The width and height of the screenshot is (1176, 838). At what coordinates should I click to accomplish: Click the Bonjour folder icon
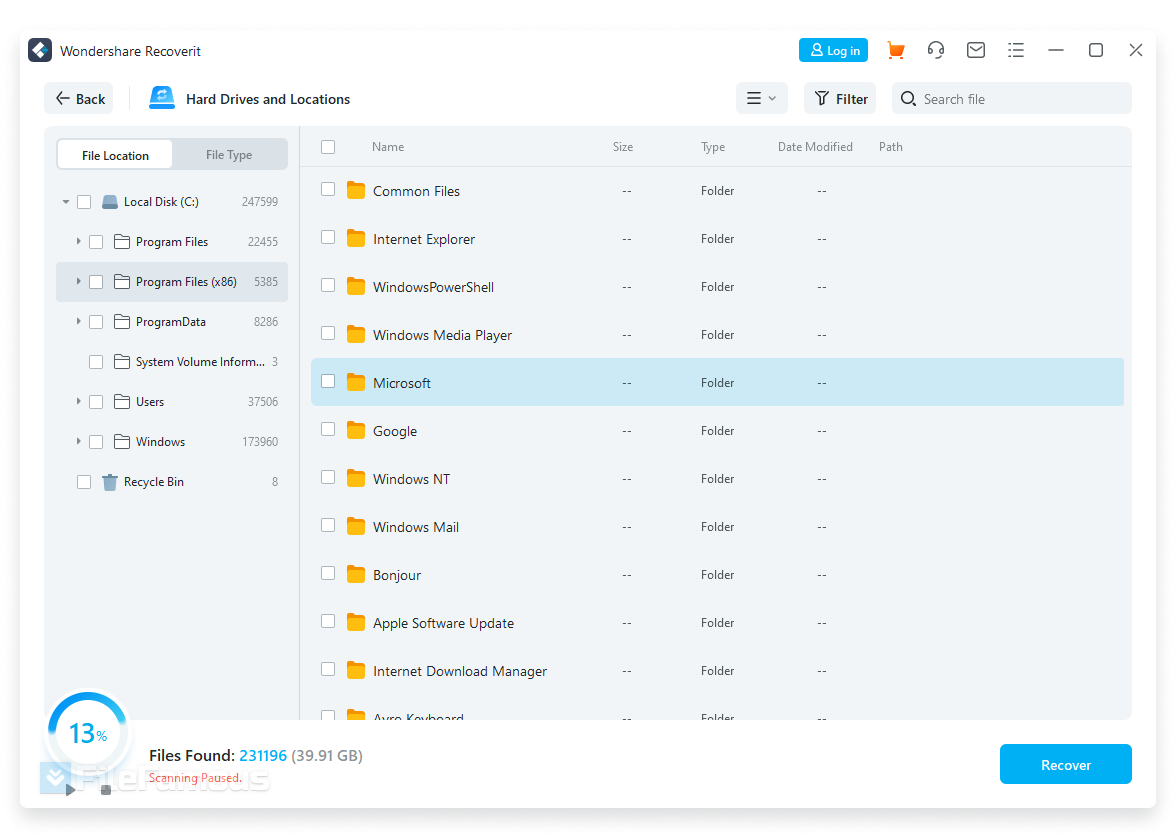(356, 575)
